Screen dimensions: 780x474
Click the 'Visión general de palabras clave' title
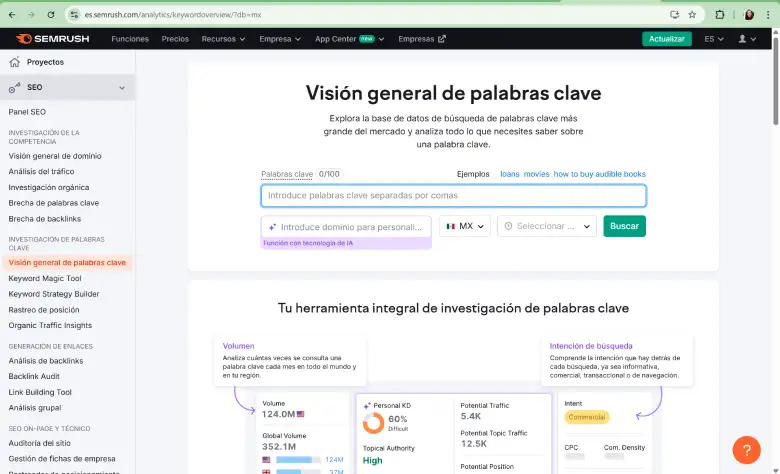pos(453,93)
